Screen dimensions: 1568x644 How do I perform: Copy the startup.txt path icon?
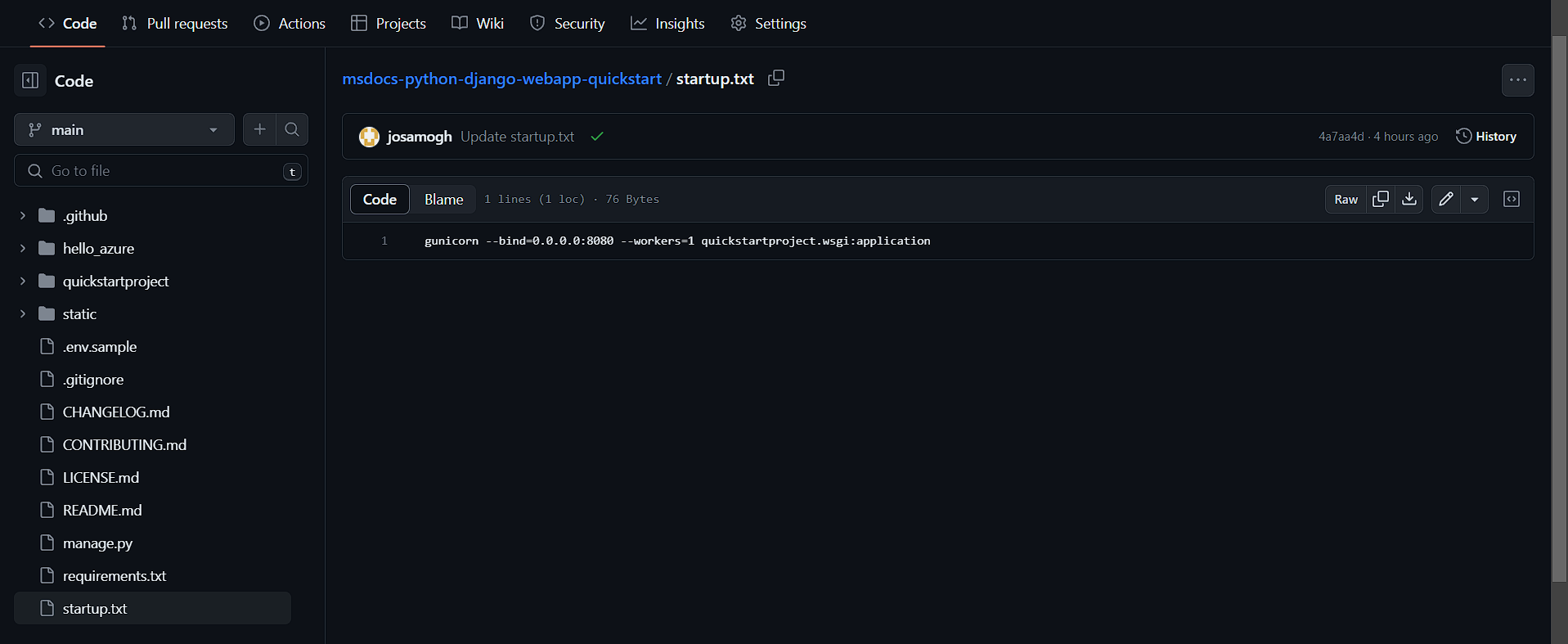coord(776,78)
